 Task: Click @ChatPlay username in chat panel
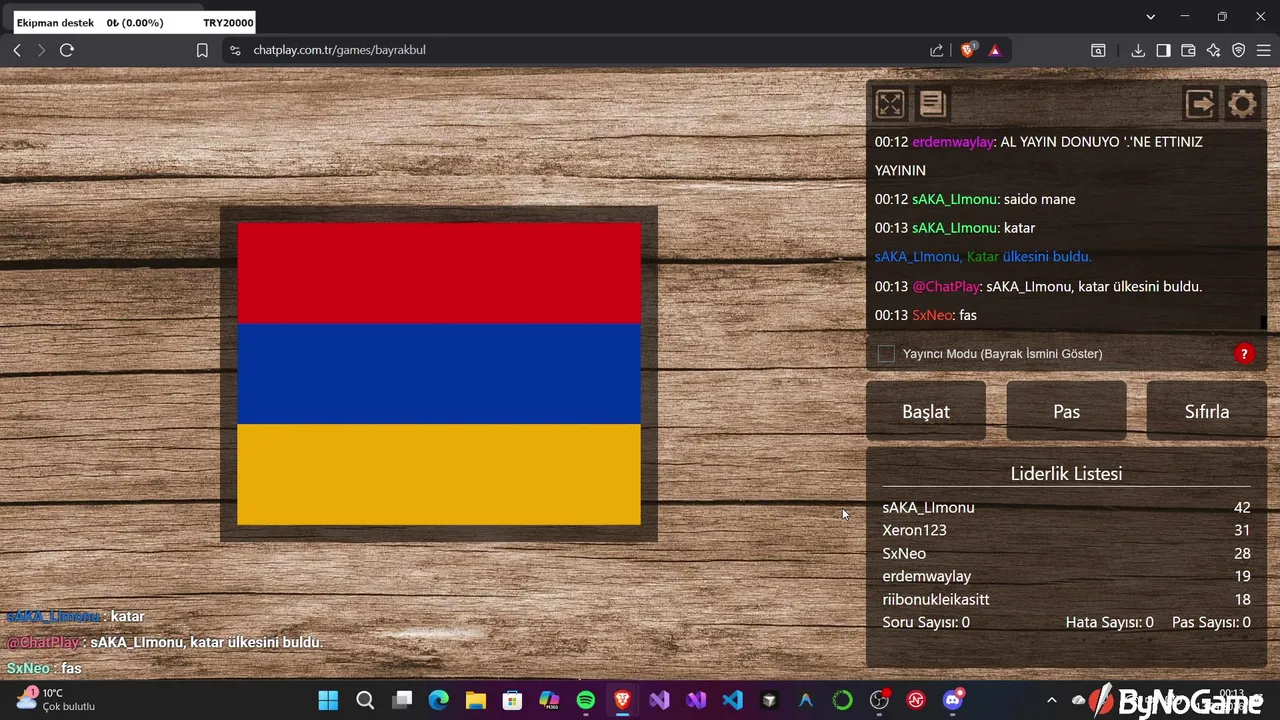click(946, 286)
